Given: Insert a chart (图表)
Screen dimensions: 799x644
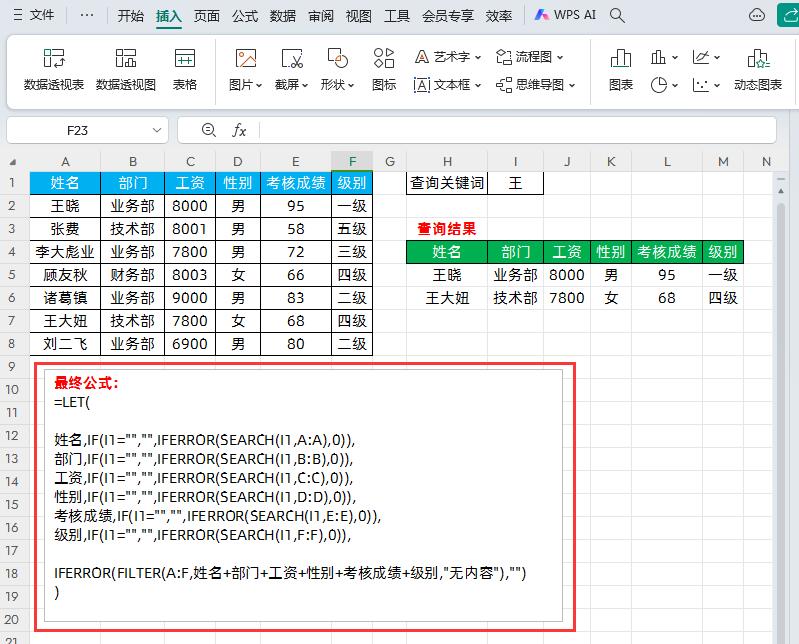Looking at the screenshot, I should click(x=621, y=70).
